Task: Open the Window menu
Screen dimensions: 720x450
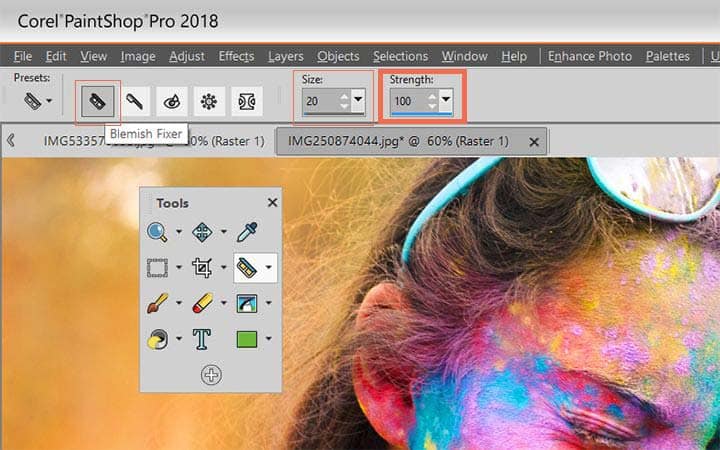Action: click(464, 56)
